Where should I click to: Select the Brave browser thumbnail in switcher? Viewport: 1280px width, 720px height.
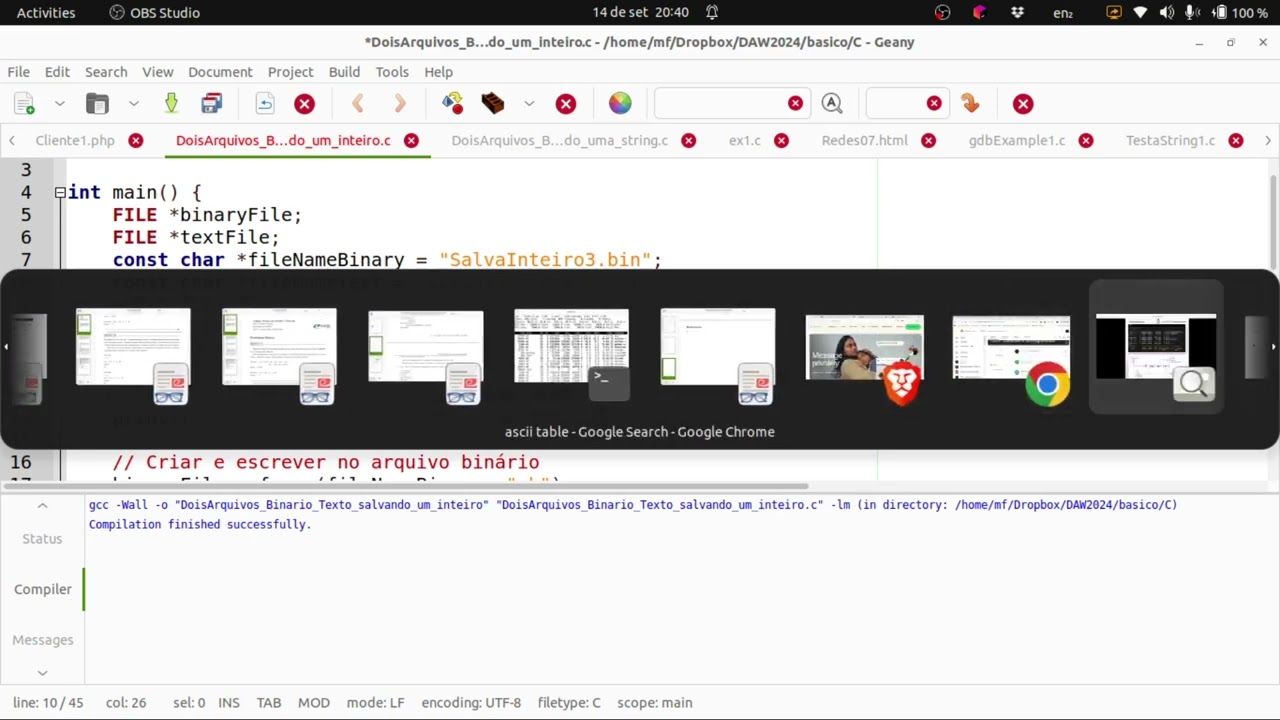(865, 358)
